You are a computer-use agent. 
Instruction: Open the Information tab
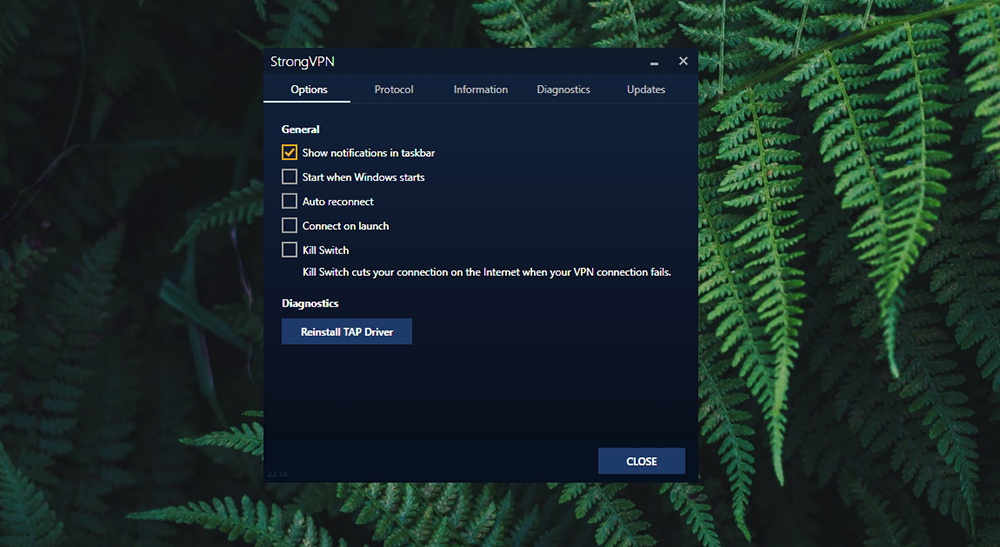480,89
